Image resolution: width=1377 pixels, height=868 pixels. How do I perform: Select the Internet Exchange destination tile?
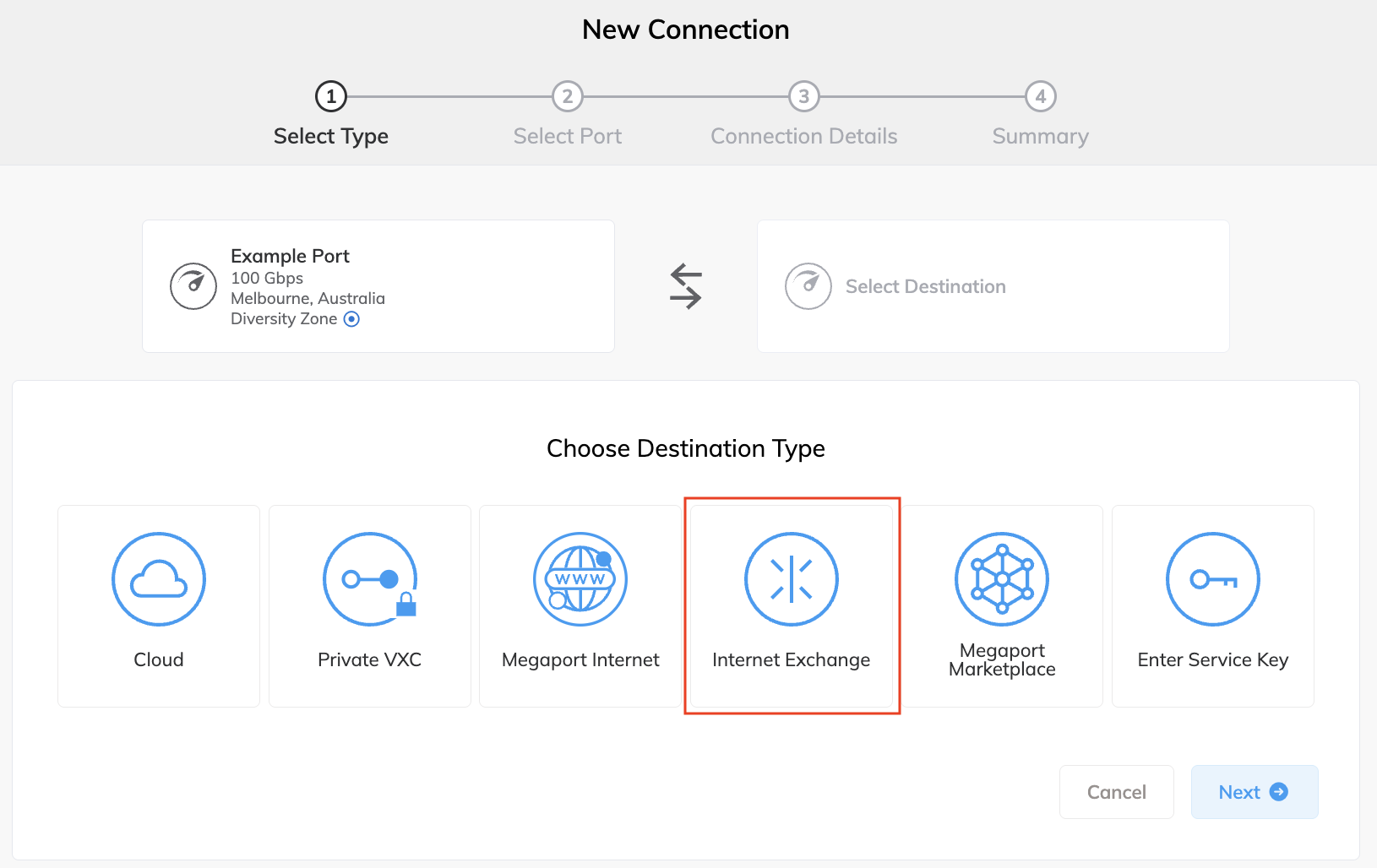[792, 606]
